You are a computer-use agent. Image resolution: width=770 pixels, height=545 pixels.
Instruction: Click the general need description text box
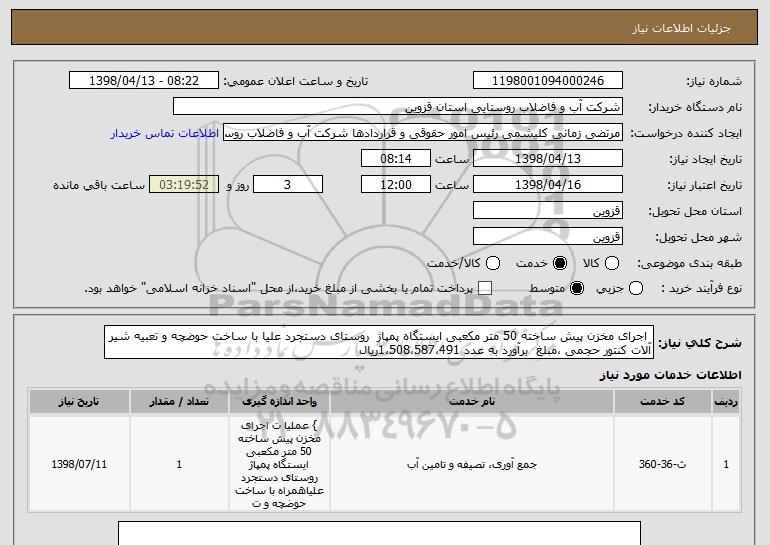[x=379, y=342]
